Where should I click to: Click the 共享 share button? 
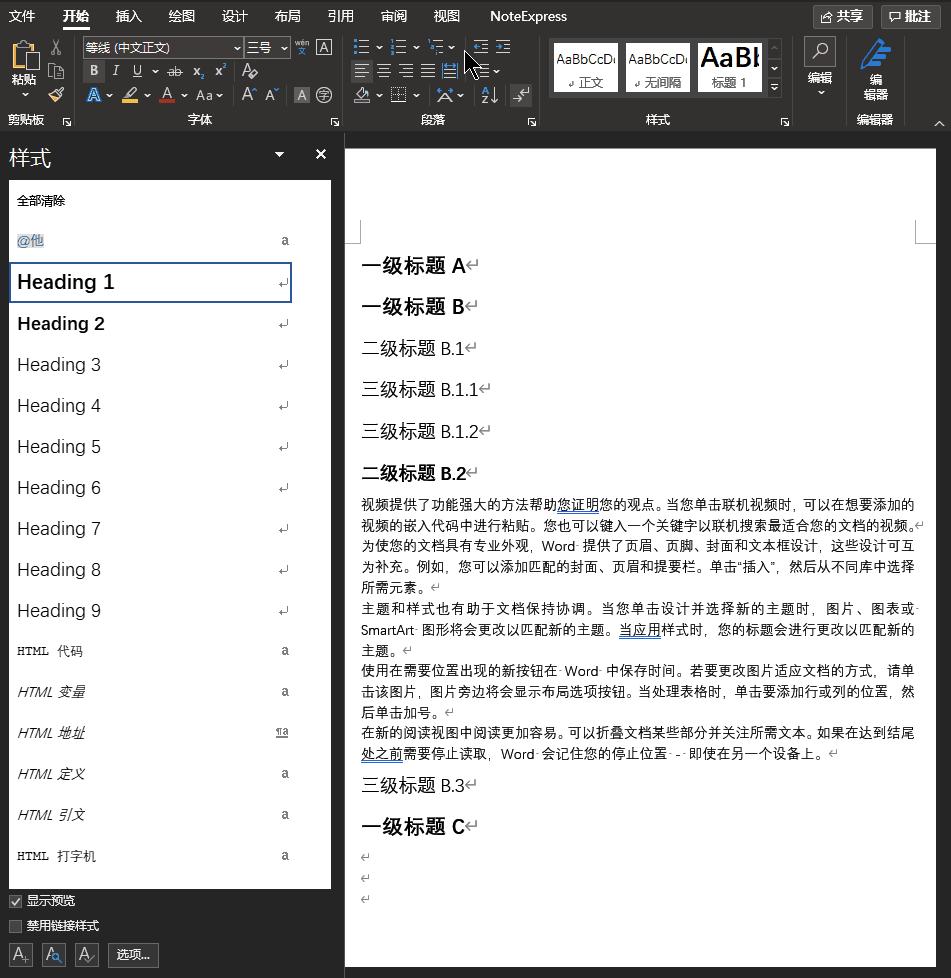(x=842, y=16)
